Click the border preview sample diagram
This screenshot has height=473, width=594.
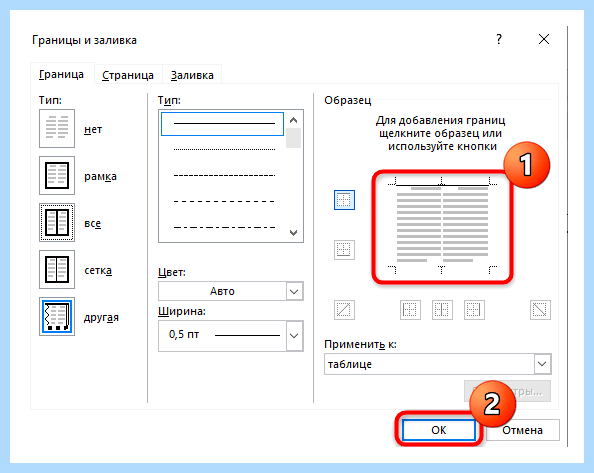[442, 226]
